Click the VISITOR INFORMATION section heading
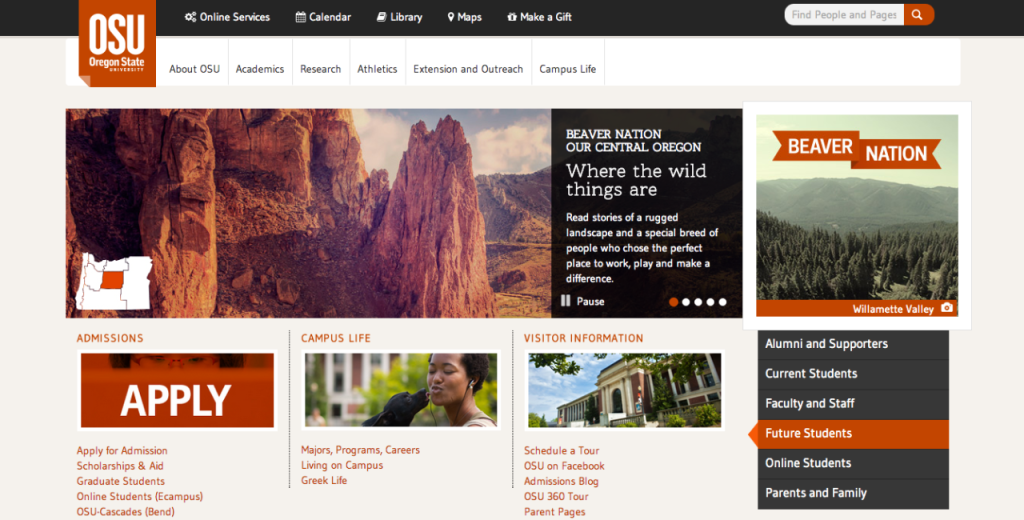 [x=584, y=338]
